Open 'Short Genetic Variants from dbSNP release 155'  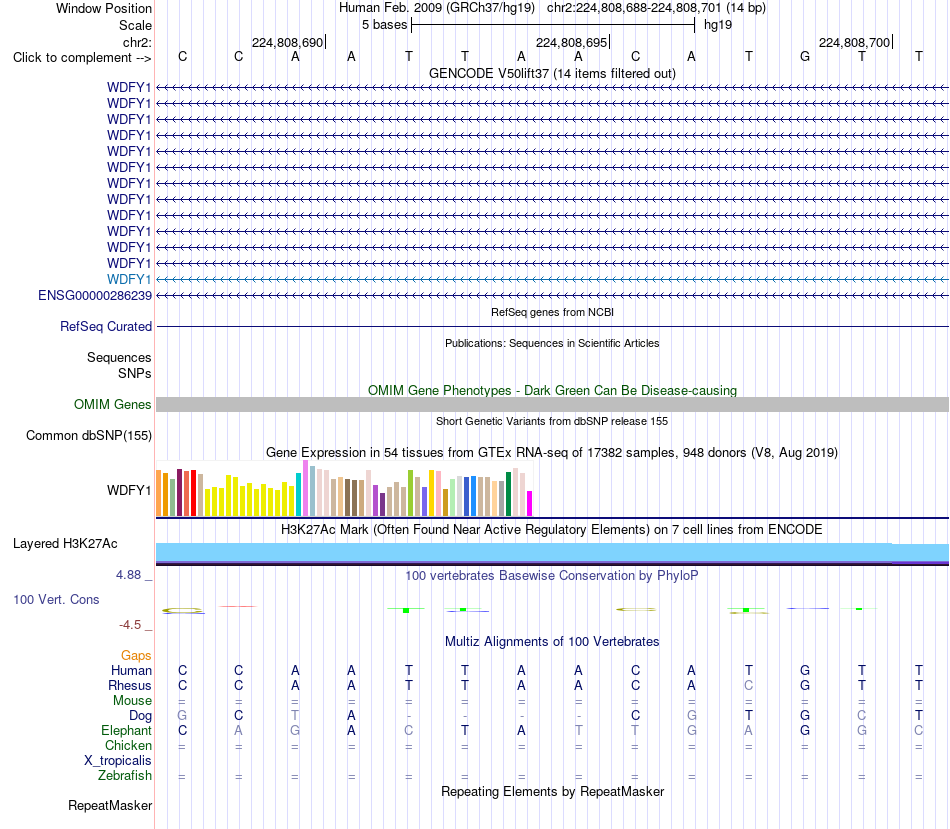click(x=552, y=421)
